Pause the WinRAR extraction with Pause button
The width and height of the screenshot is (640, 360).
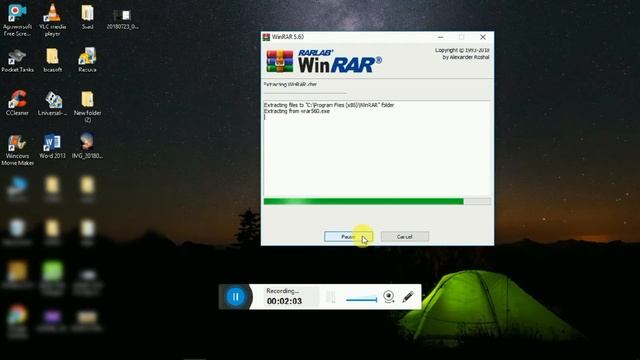point(348,237)
